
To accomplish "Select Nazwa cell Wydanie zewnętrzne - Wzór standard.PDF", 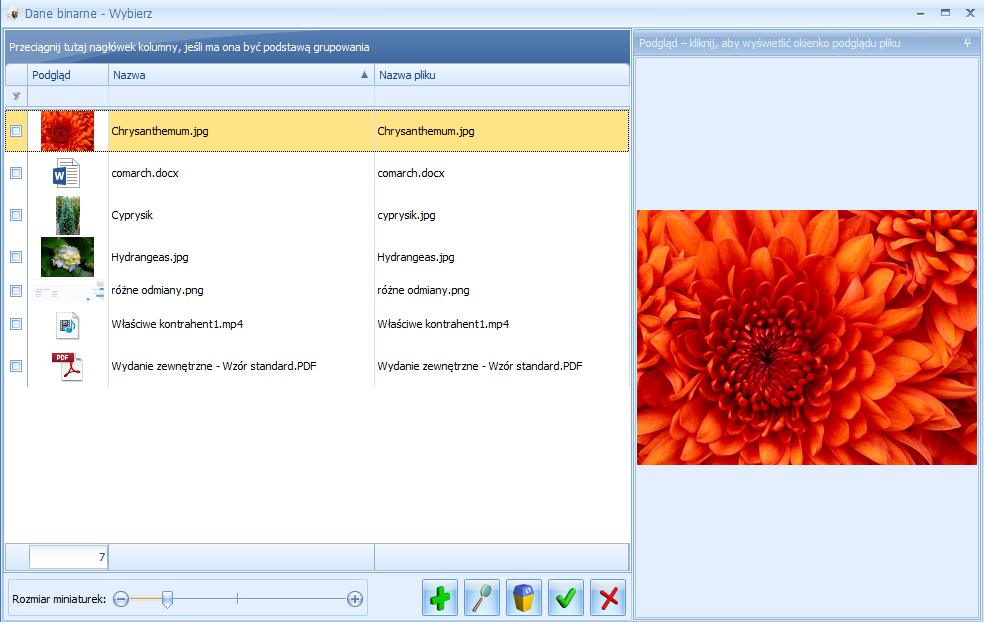I will point(241,366).
